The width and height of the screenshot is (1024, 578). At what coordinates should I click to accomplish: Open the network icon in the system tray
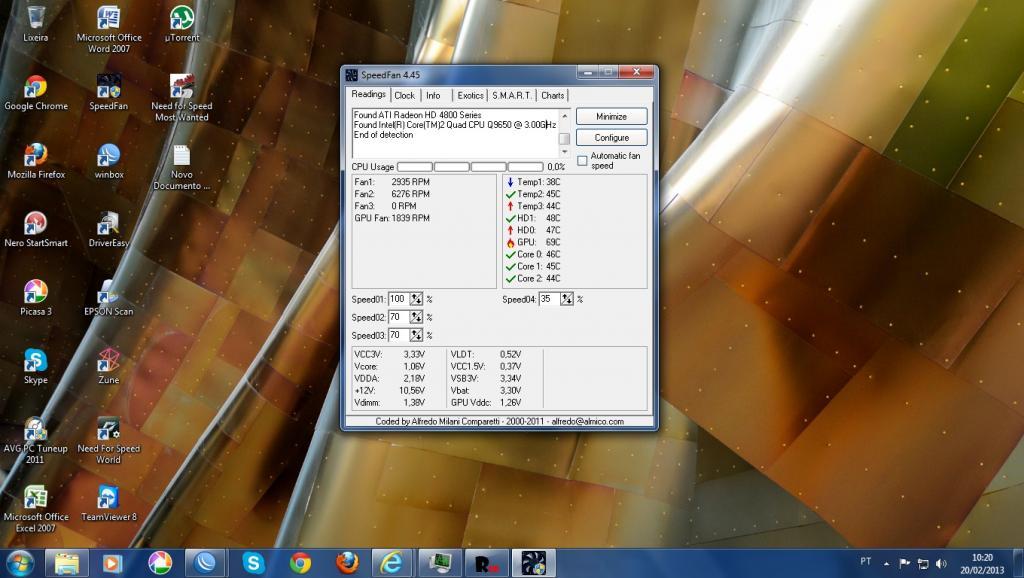tap(923, 563)
